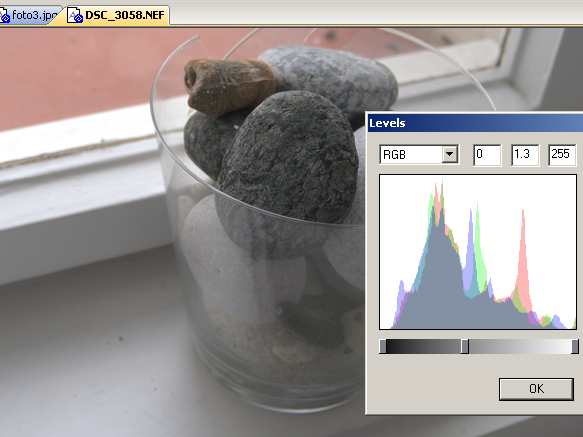583x437 pixels.
Task: Click the RGB channel combo box text
Action: tap(411, 154)
